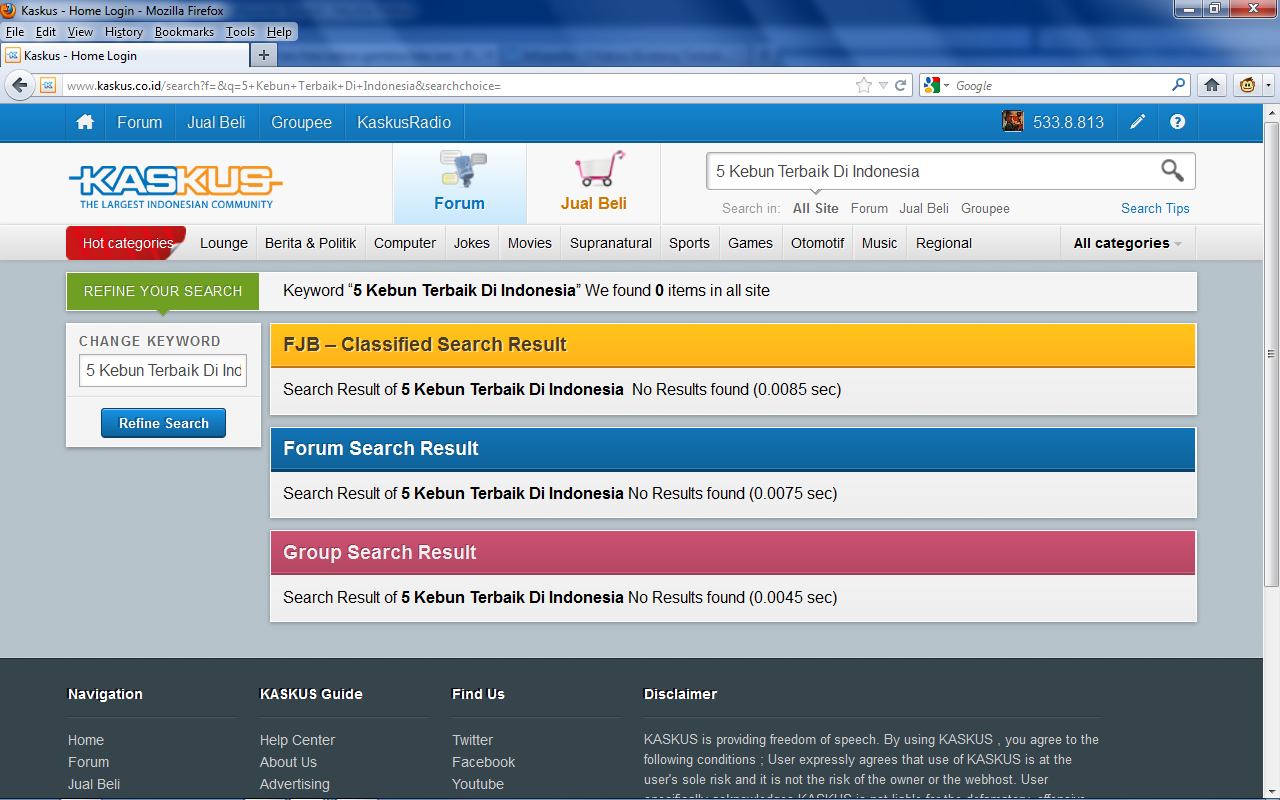
Task: Open the Bookmarks menu
Action: pos(184,32)
